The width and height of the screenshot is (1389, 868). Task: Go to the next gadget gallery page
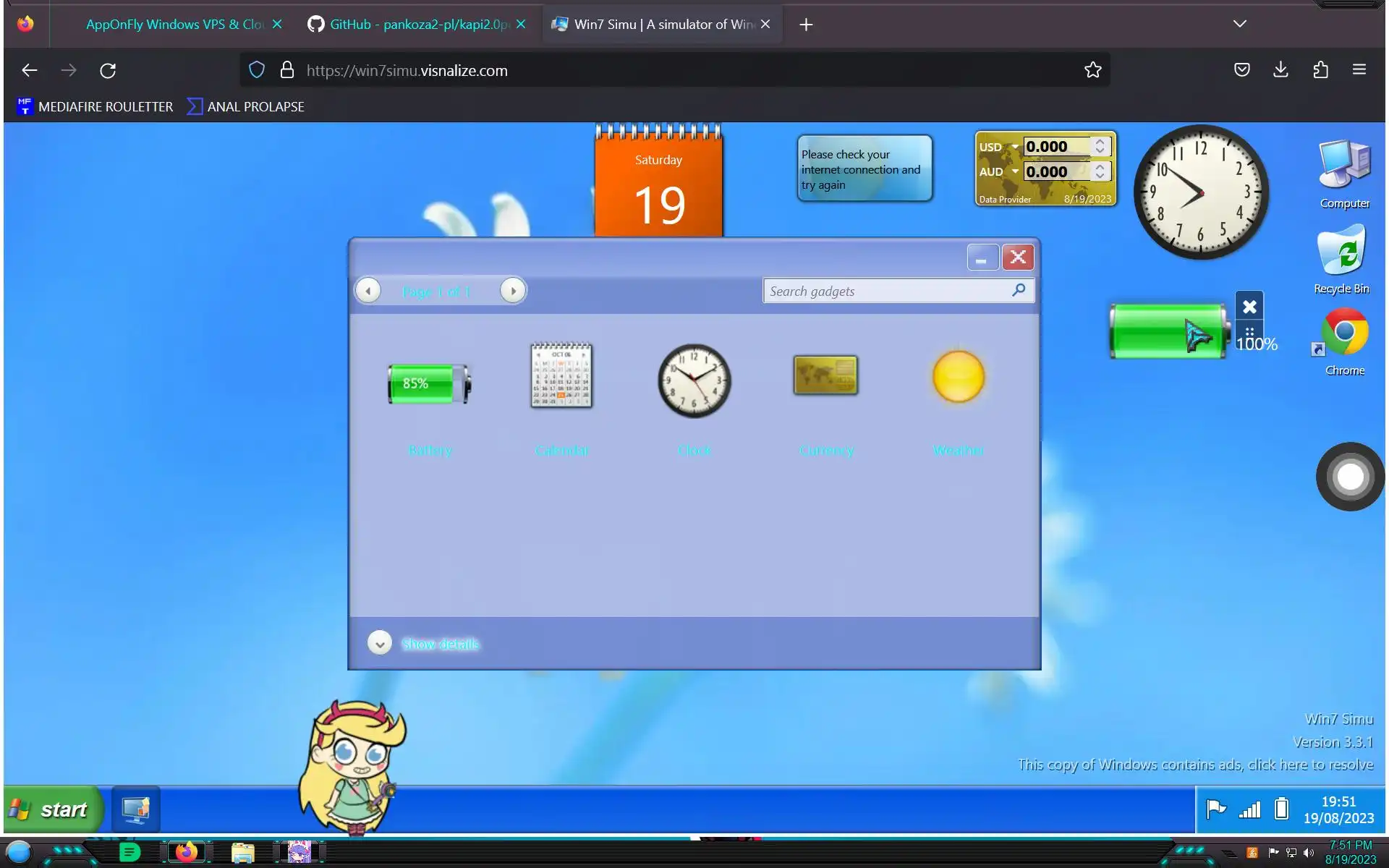[x=513, y=291]
